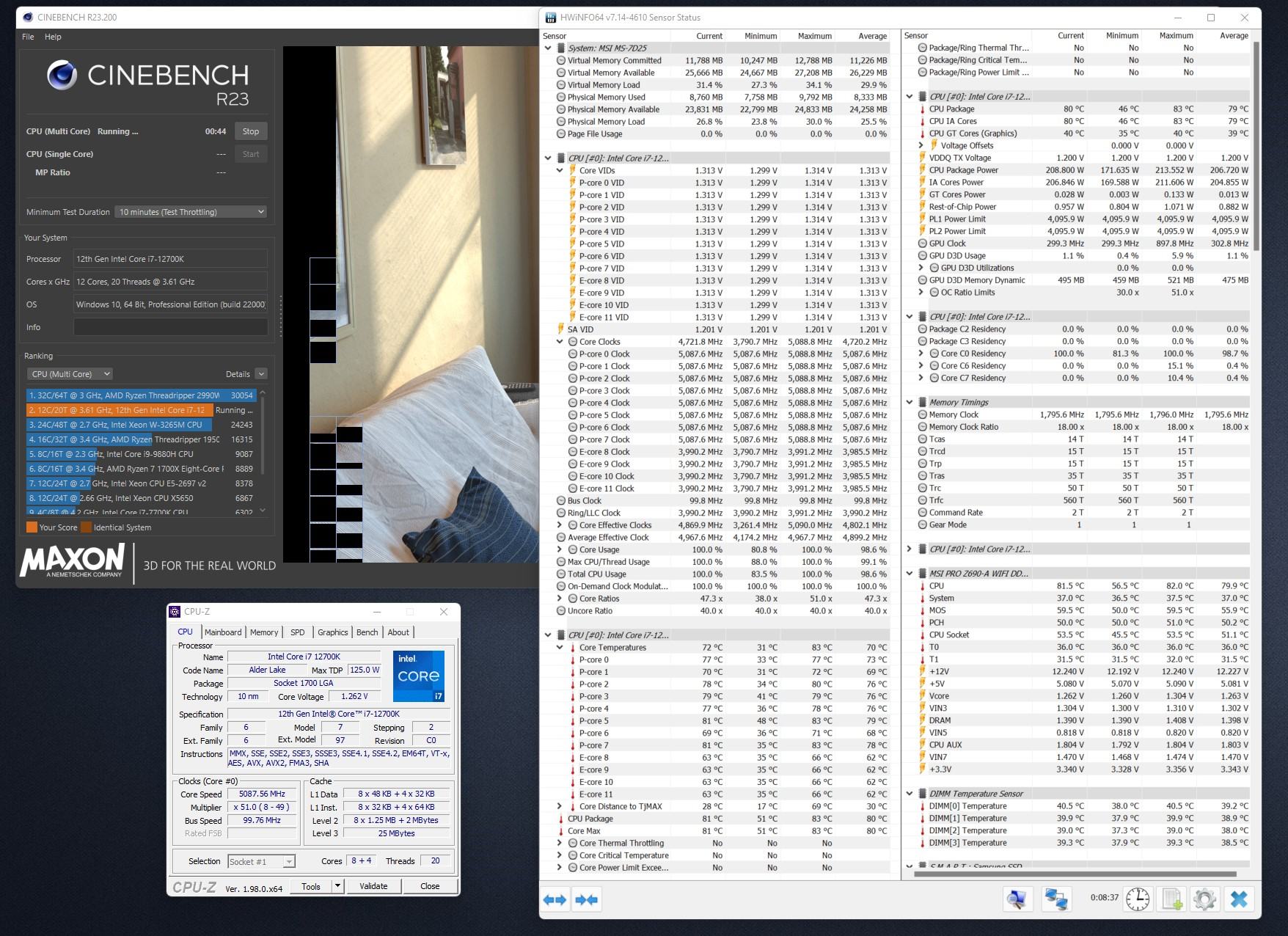The height and width of the screenshot is (936, 1288).
Task: Expand the Core C0 Residency node
Action: (921, 354)
